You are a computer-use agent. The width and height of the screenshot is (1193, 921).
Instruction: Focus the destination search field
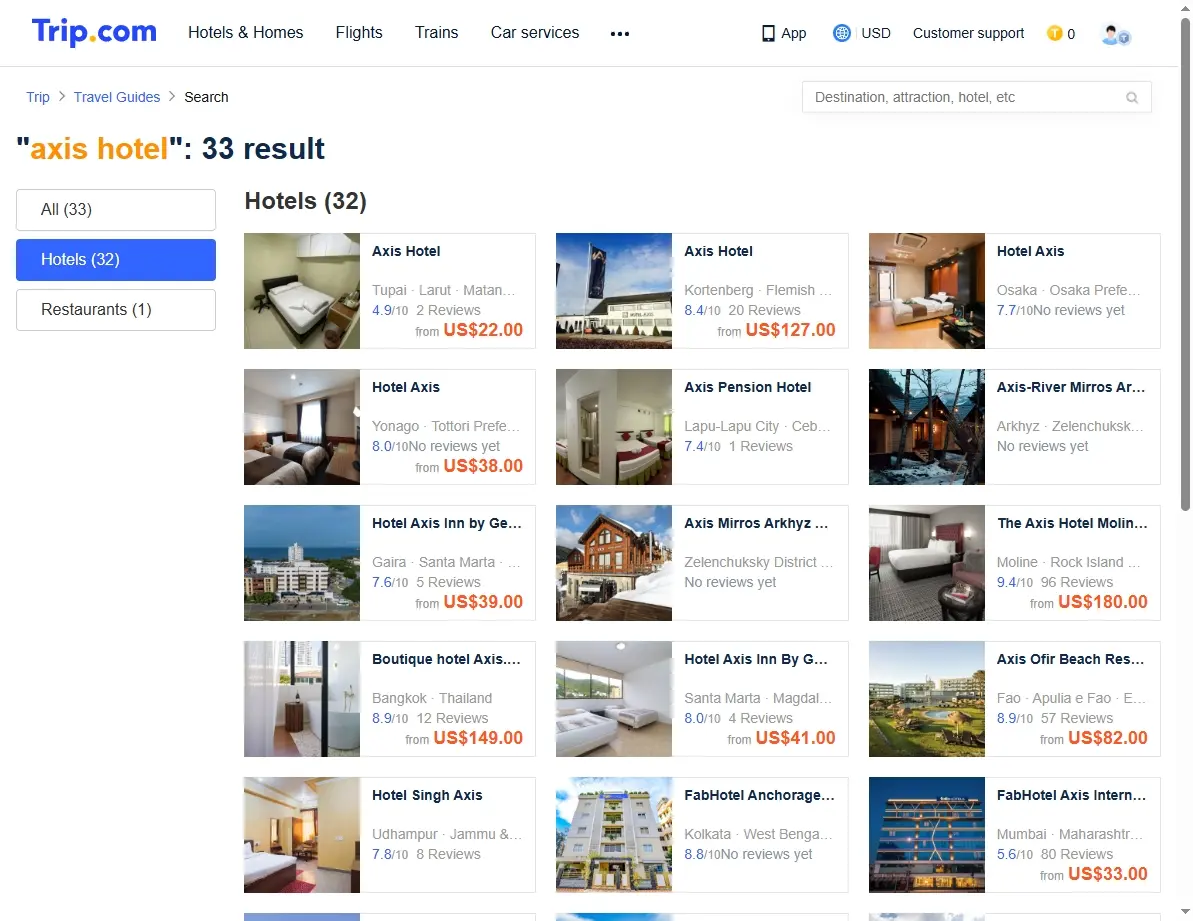point(977,97)
